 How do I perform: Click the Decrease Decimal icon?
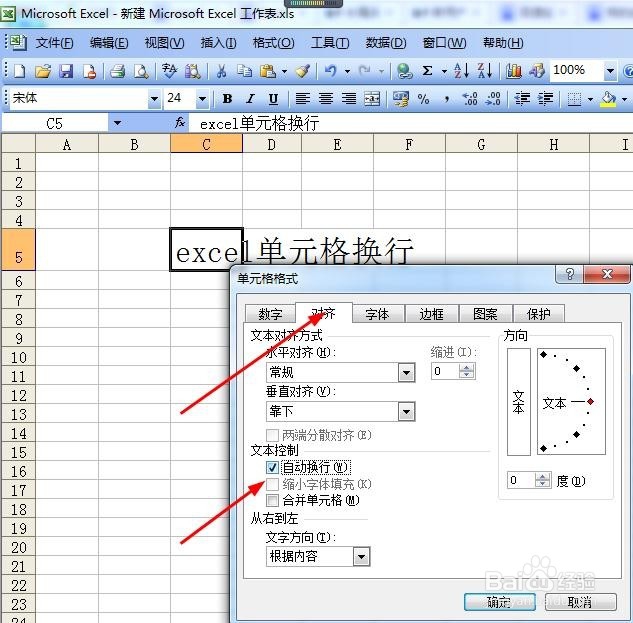click(493, 99)
